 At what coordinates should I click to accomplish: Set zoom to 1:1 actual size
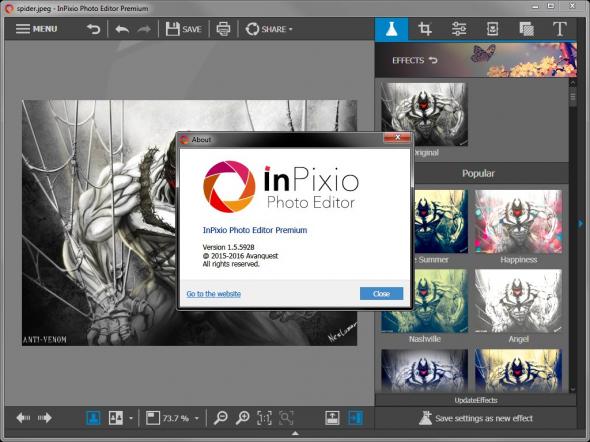coord(264,418)
